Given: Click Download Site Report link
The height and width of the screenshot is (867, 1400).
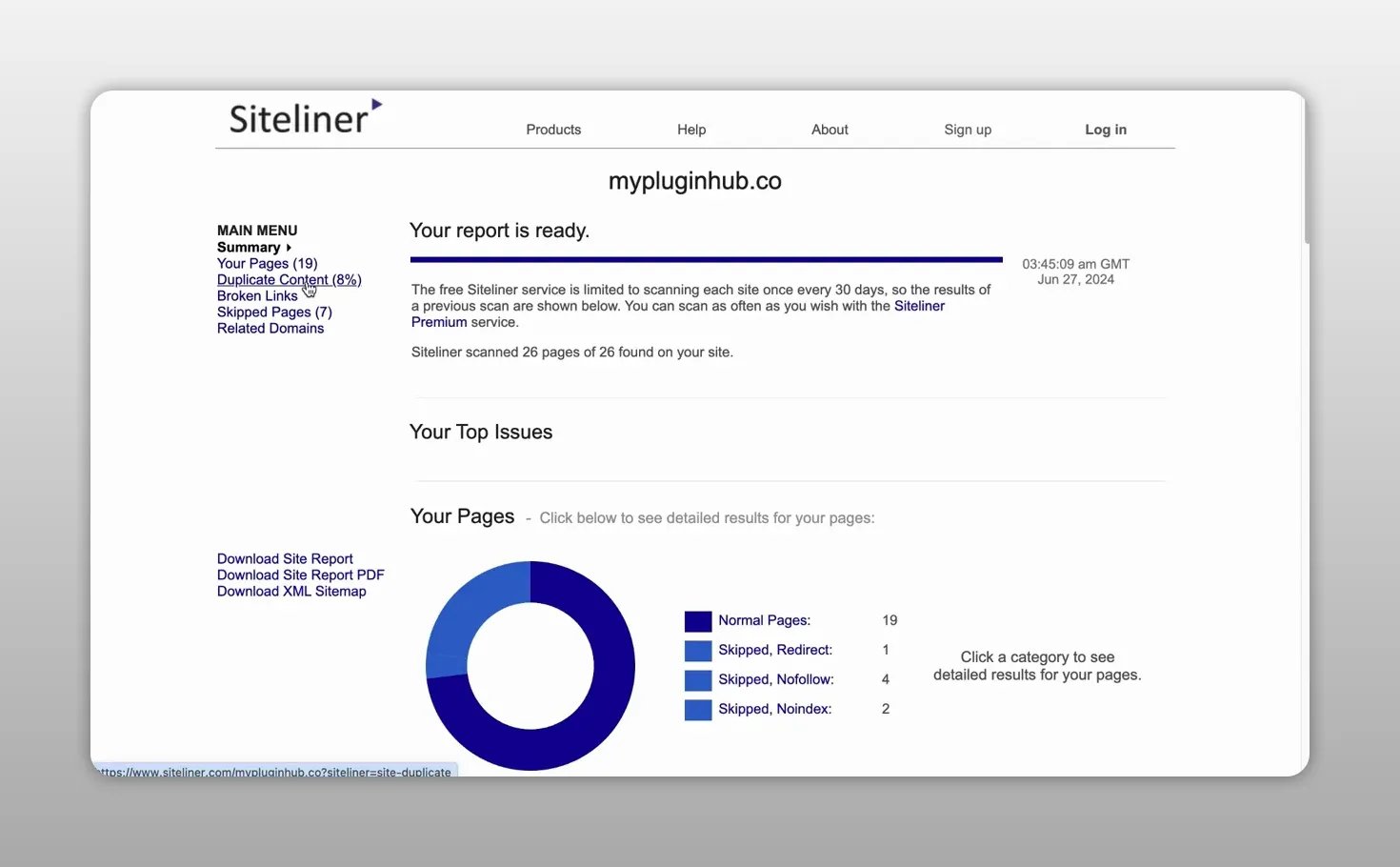Looking at the screenshot, I should 285,559.
